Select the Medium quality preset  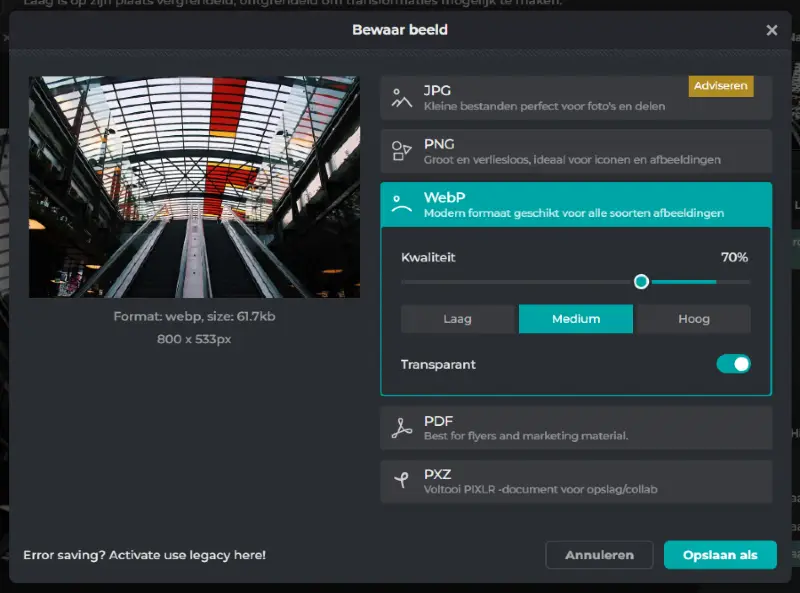coord(576,319)
